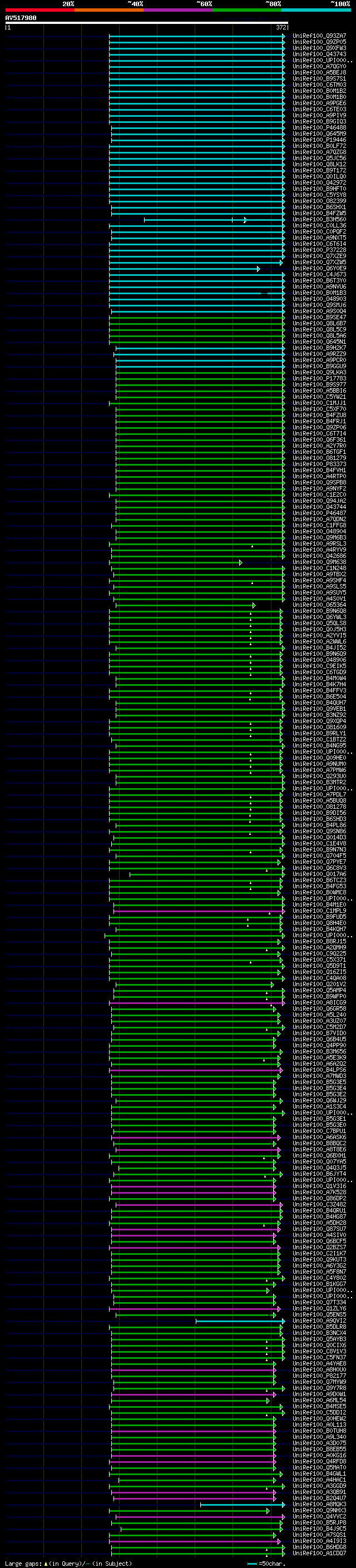Click the UniRef100_Q42972 label
Image resolution: width=356 pixels, height=1568 pixels.
click(x=319, y=182)
